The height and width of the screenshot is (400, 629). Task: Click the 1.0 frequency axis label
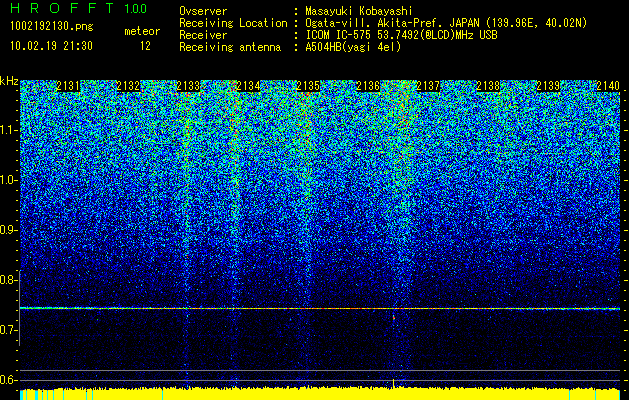(x=8, y=180)
